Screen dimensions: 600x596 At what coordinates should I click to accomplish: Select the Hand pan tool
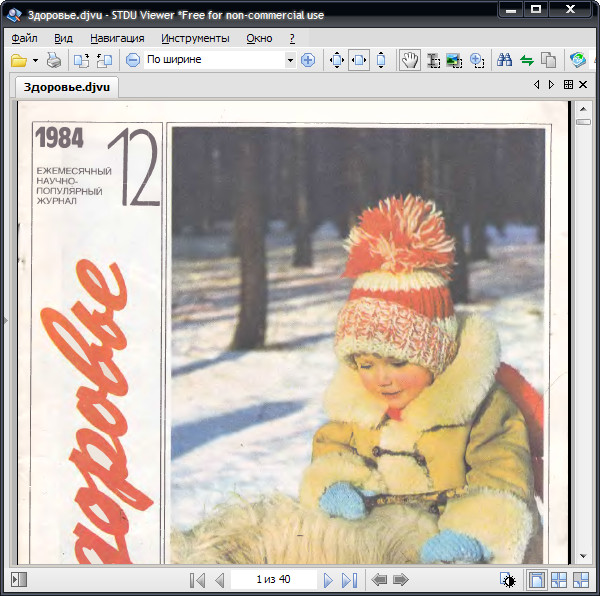click(x=410, y=60)
